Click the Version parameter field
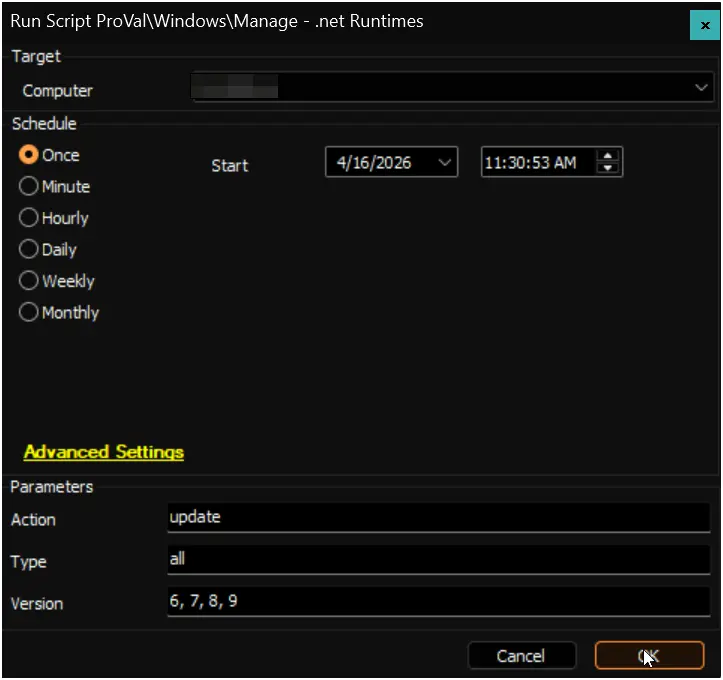Viewport: 723px width, 680px height. point(439,601)
